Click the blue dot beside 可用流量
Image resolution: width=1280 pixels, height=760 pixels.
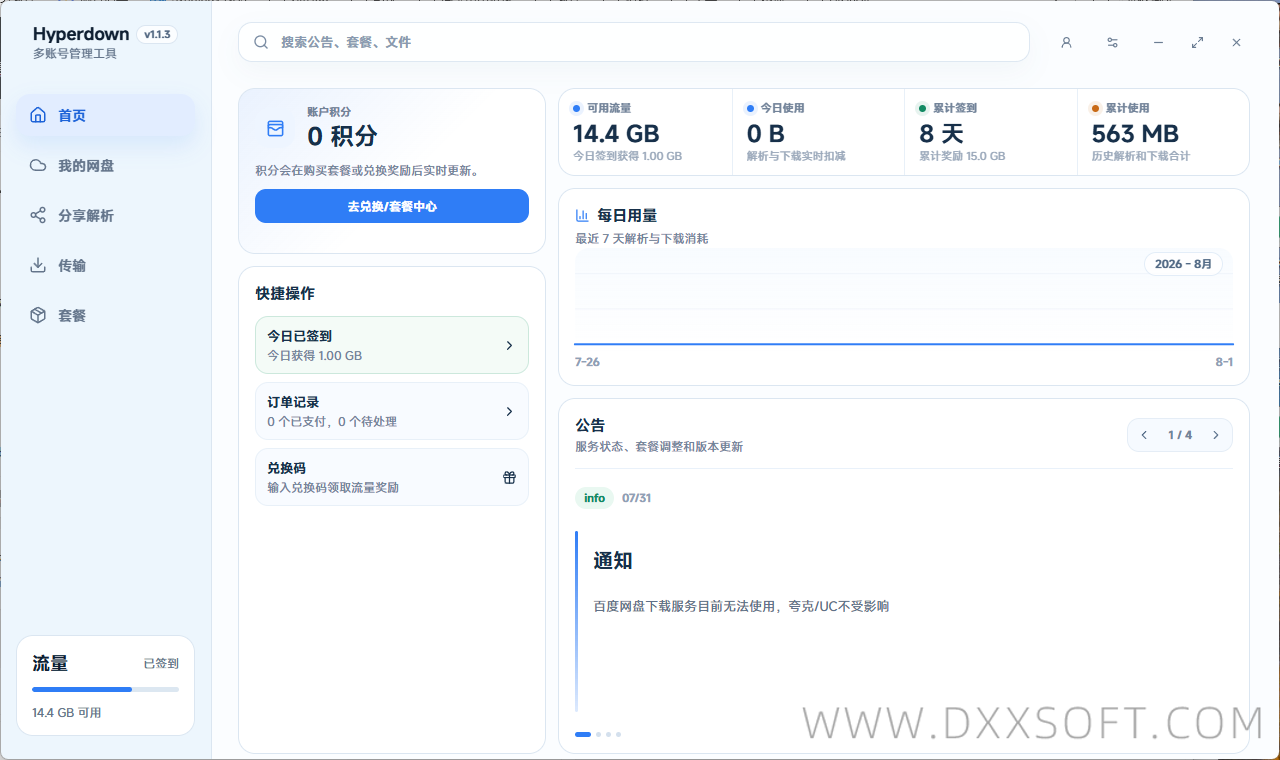(x=576, y=108)
